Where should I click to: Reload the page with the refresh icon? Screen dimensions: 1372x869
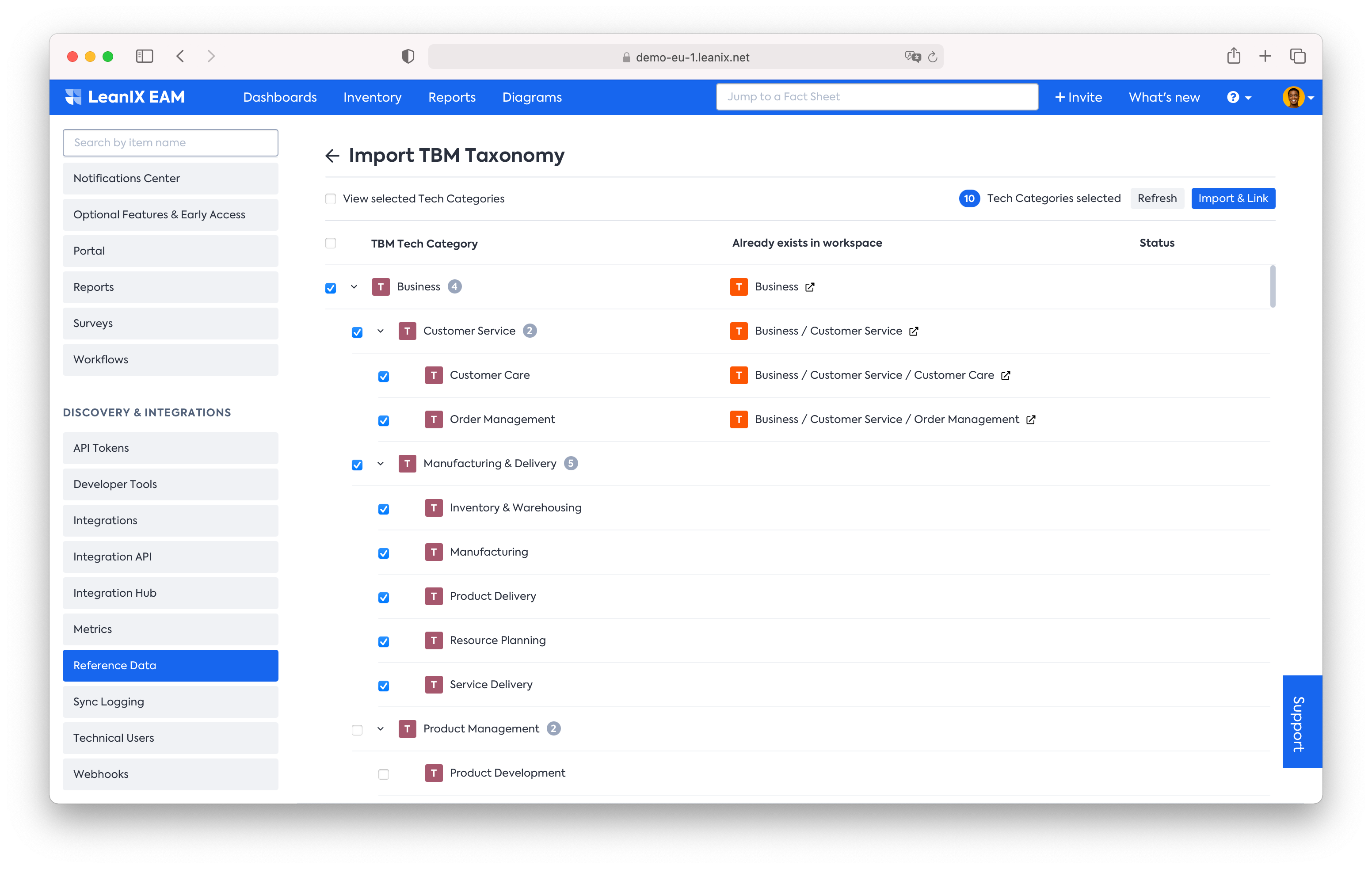(933, 57)
